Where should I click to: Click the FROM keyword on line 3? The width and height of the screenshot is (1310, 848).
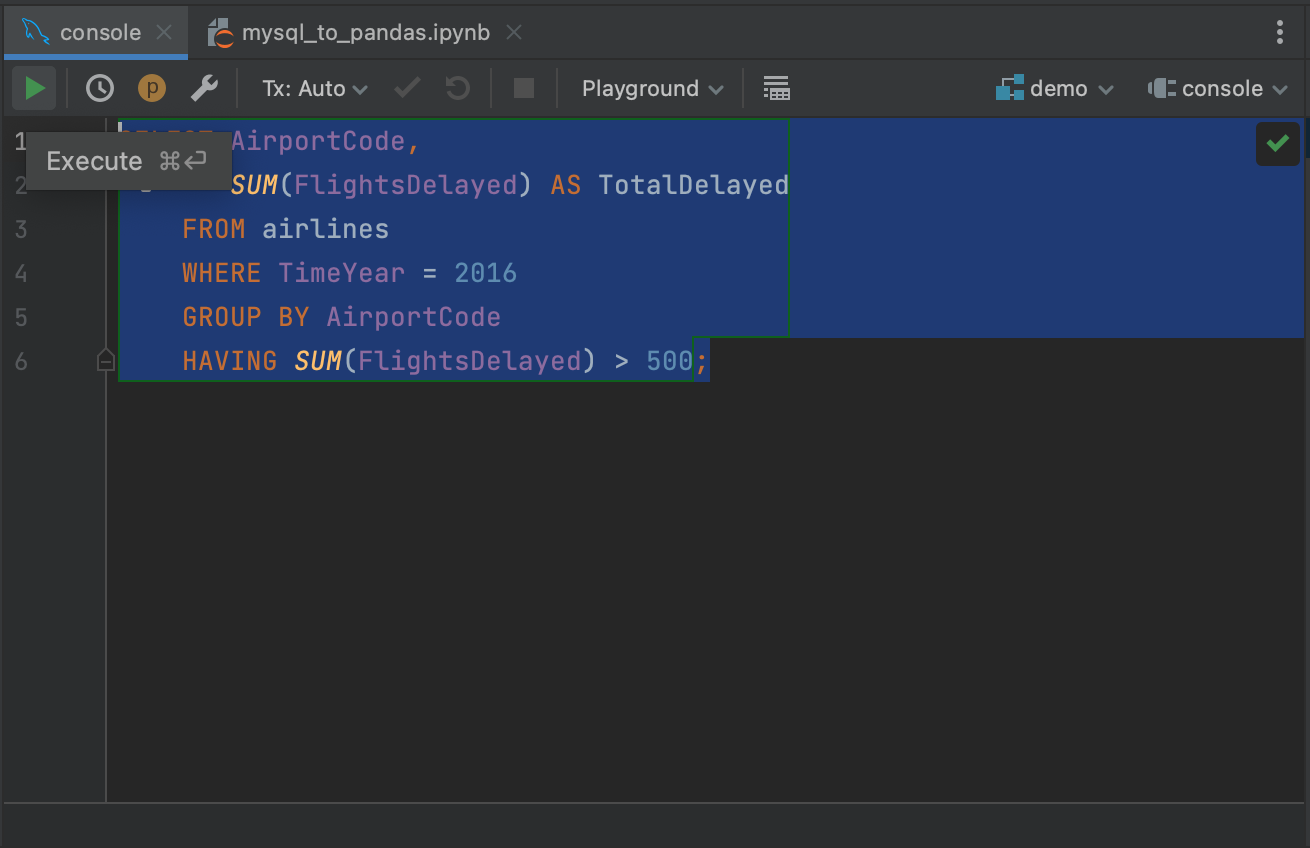coord(214,229)
